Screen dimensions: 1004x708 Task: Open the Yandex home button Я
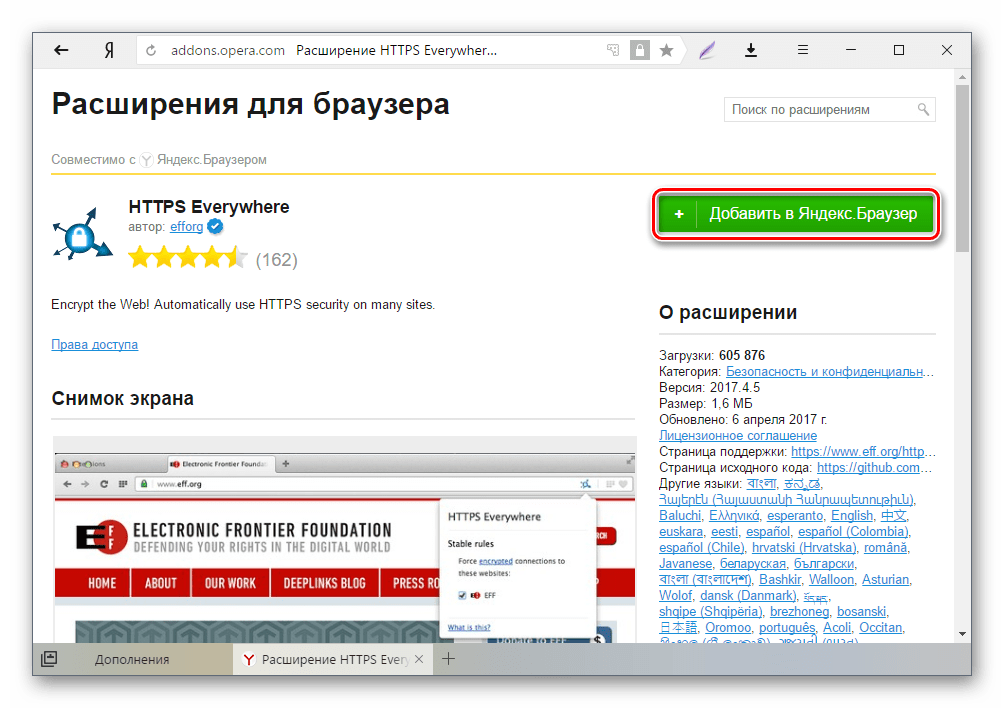point(109,50)
